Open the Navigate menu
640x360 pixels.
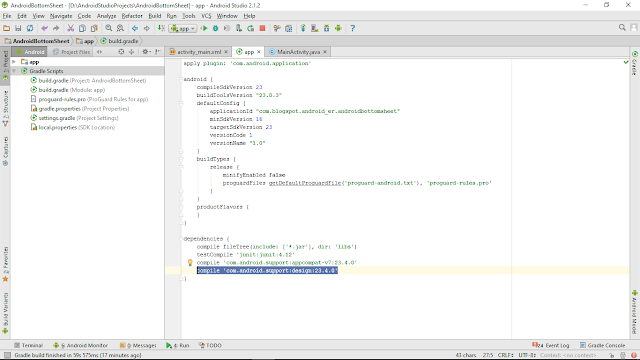coord(61,16)
